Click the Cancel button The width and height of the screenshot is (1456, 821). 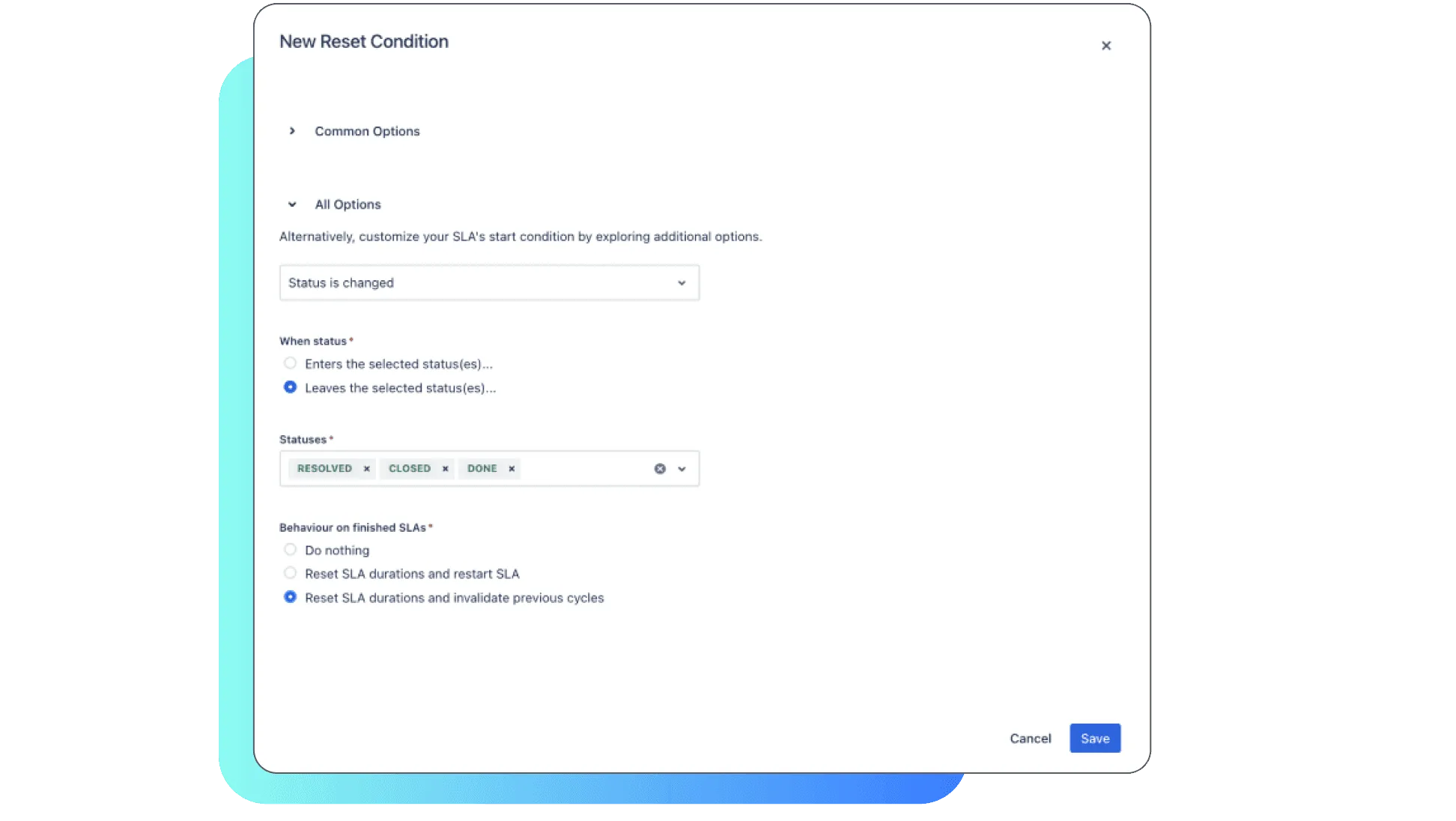pyautogui.click(x=1030, y=738)
